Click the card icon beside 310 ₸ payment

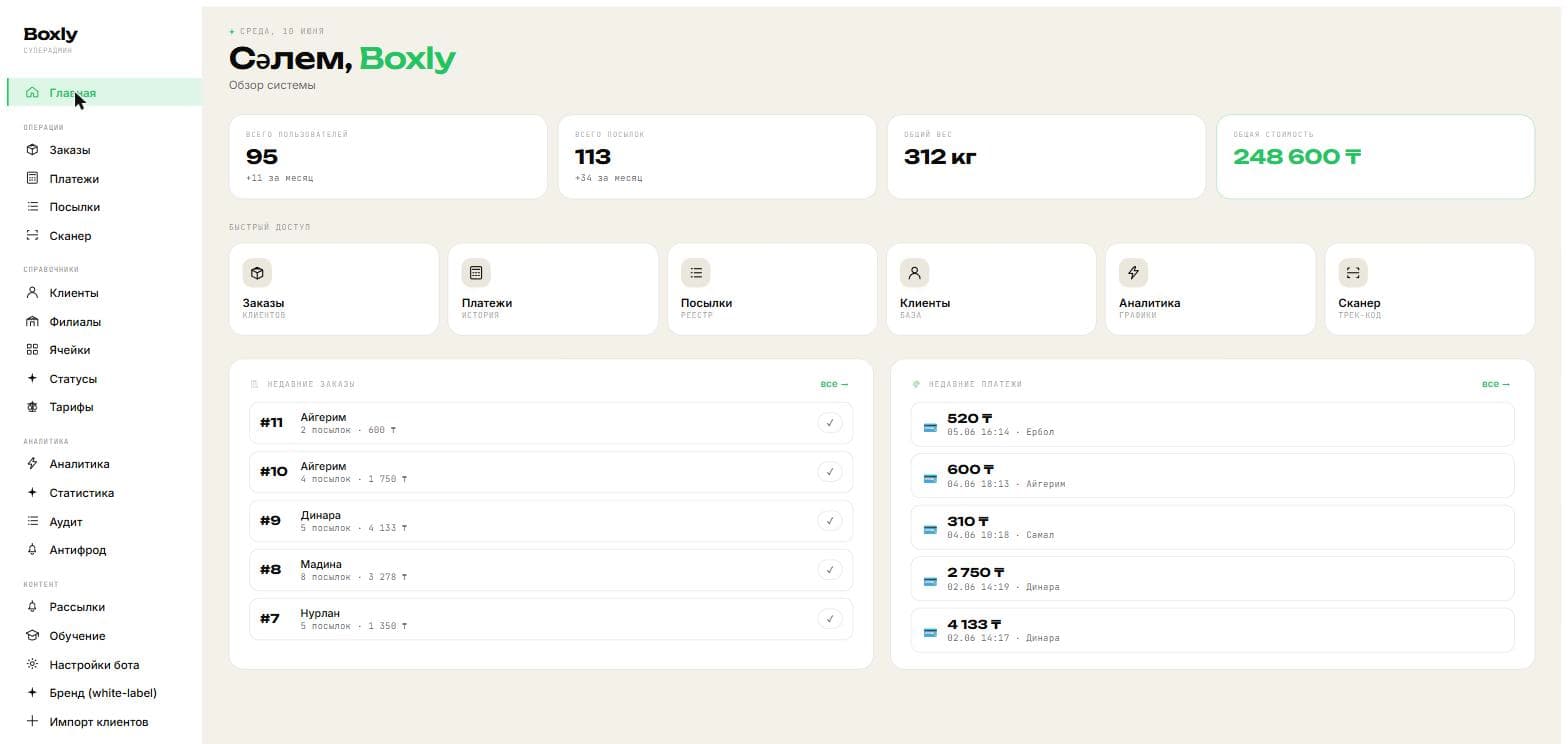tap(930, 530)
